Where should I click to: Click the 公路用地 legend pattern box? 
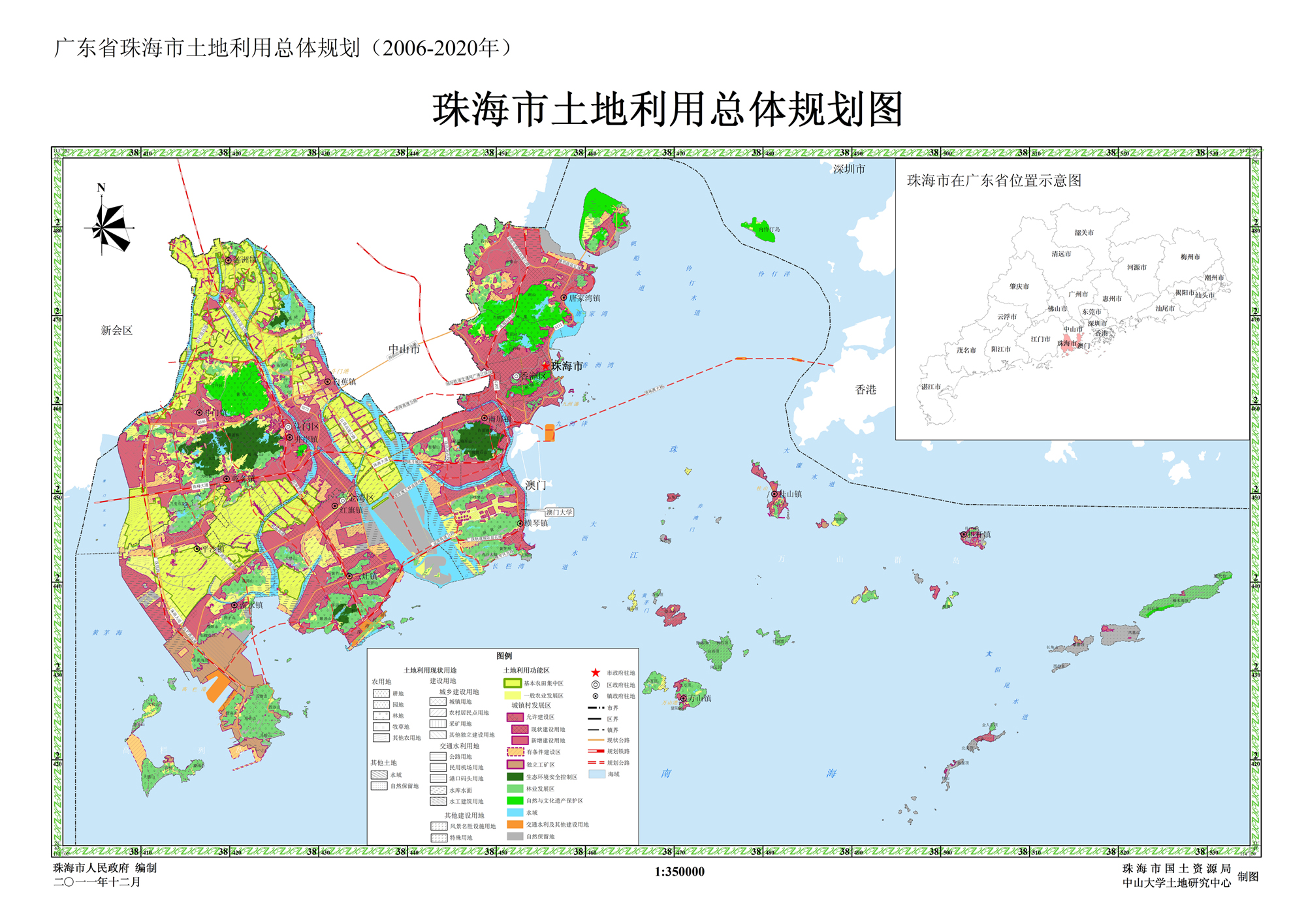click(x=438, y=756)
